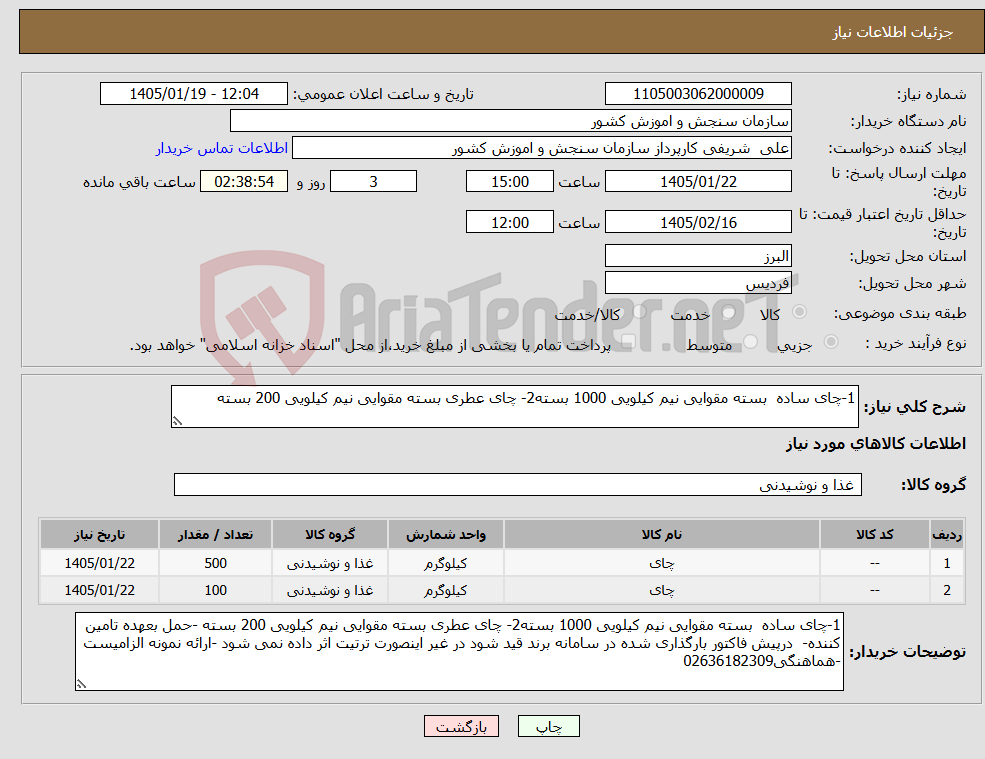Click the announcement date field 1405/01/19 - 12:04
Image resolution: width=985 pixels, height=759 pixels.
click(x=193, y=94)
